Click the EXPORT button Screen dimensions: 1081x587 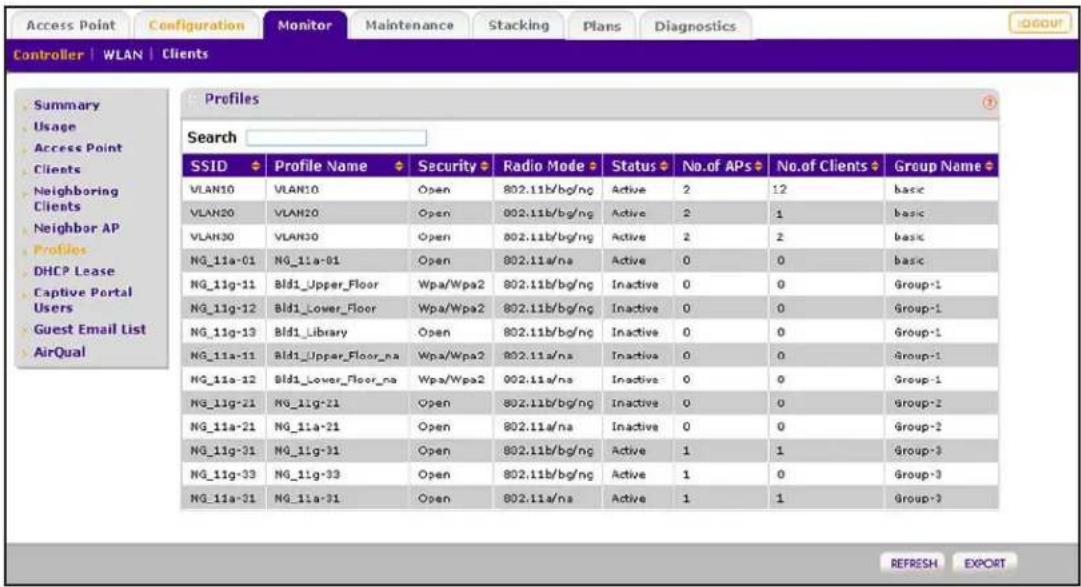984,564
